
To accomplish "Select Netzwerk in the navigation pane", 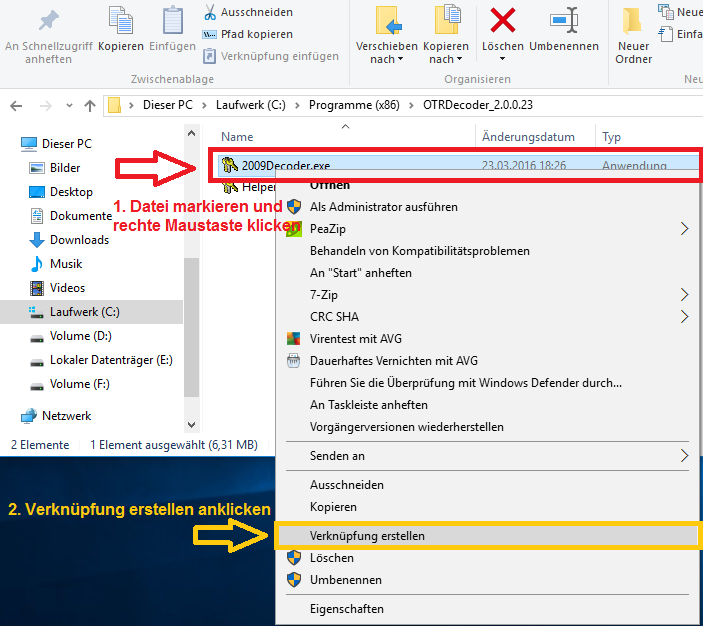I will point(66,416).
